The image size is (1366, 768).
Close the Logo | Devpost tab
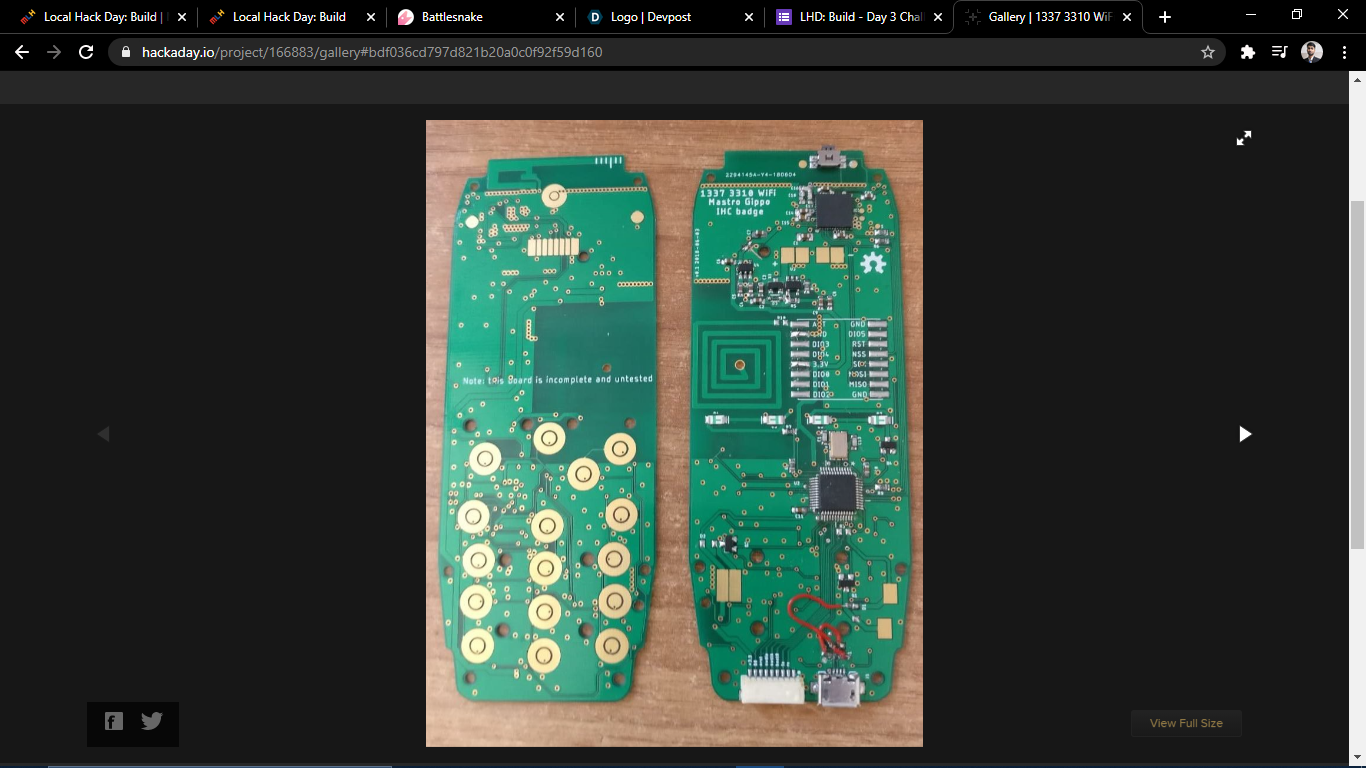(x=749, y=17)
